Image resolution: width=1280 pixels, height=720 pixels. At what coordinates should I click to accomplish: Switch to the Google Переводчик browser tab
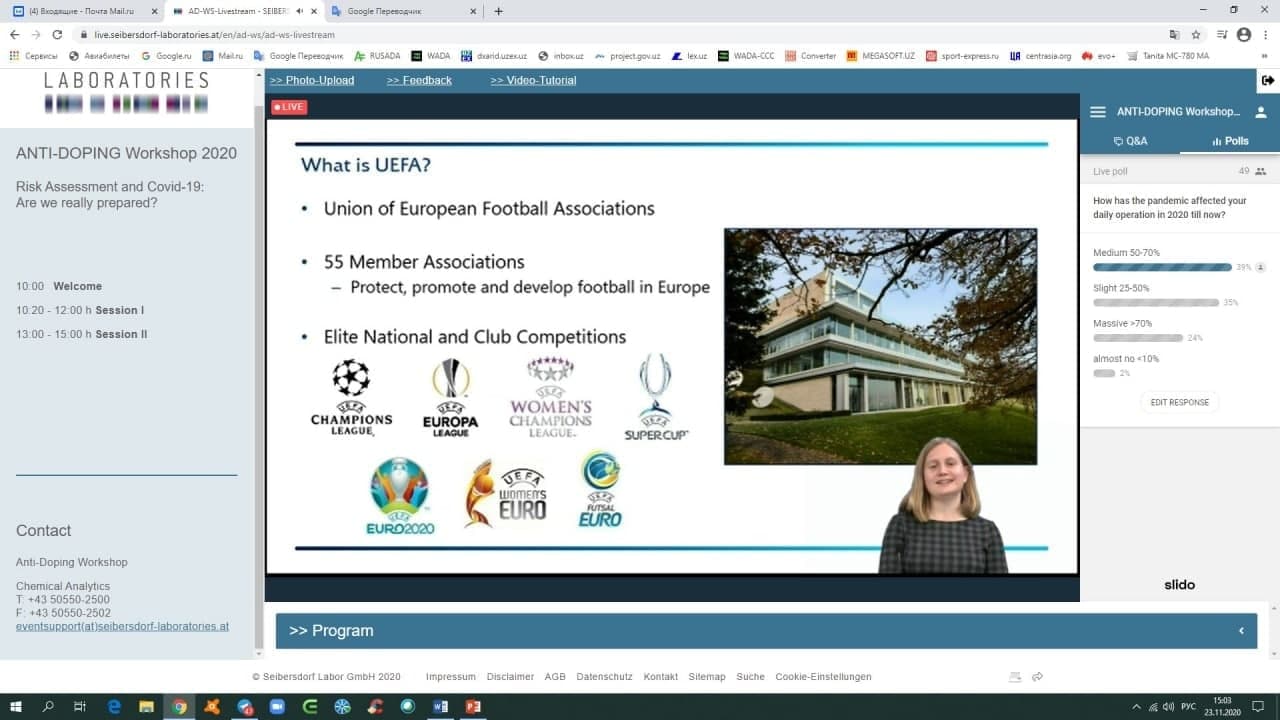coord(400,11)
